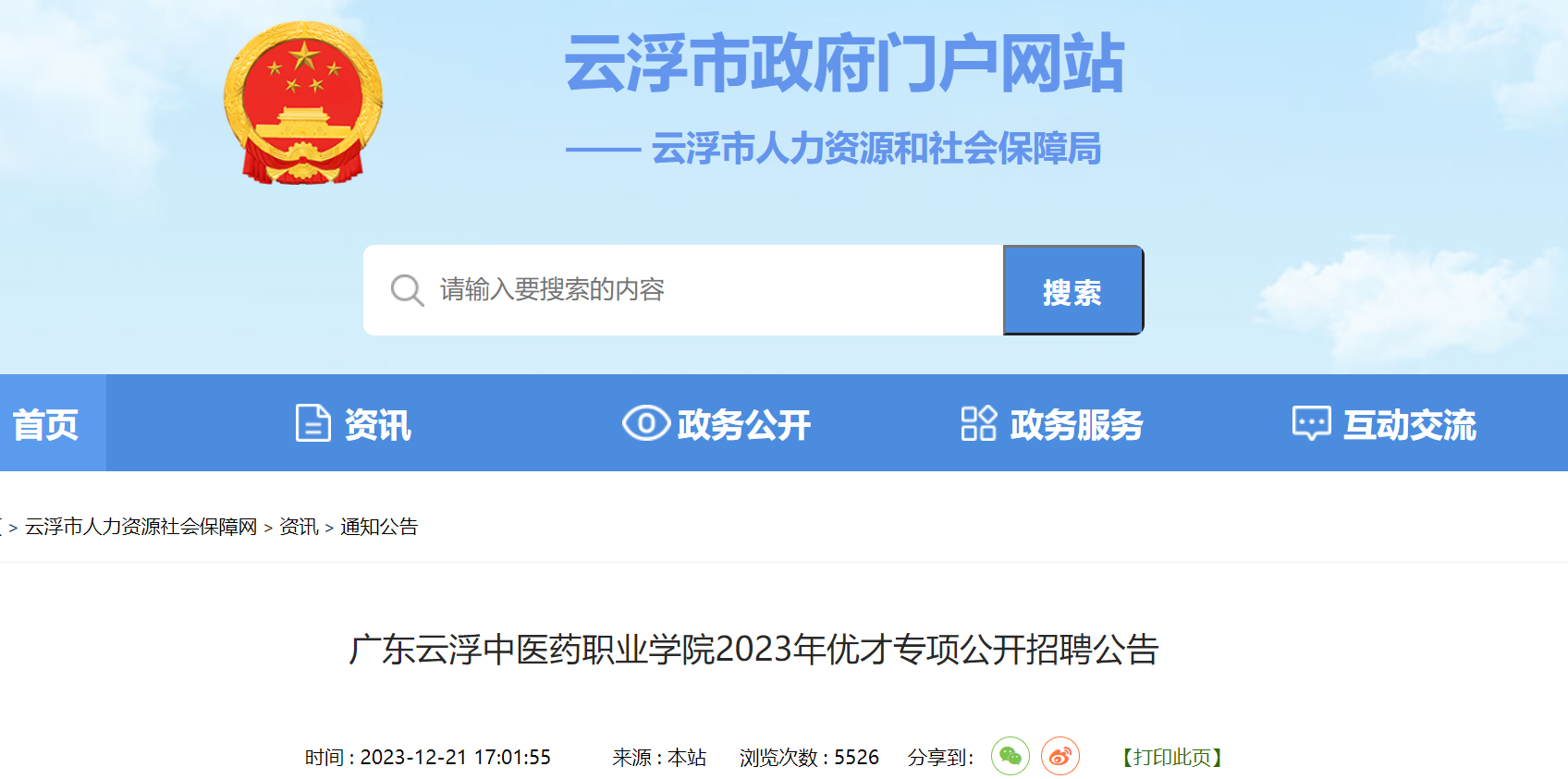Open the 首页 navigation tab

click(x=45, y=424)
